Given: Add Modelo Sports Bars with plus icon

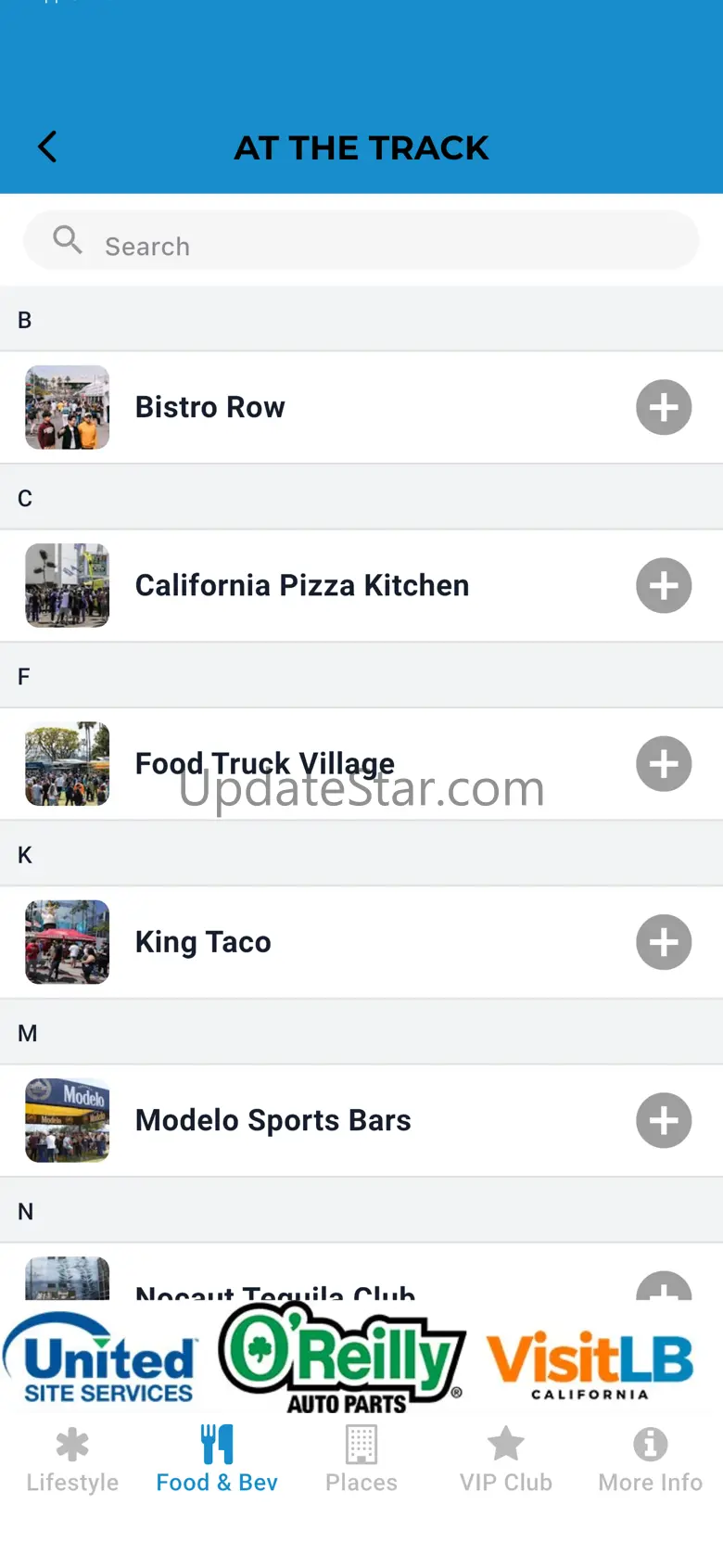Looking at the screenshot, I should [x=664, y=1120].
